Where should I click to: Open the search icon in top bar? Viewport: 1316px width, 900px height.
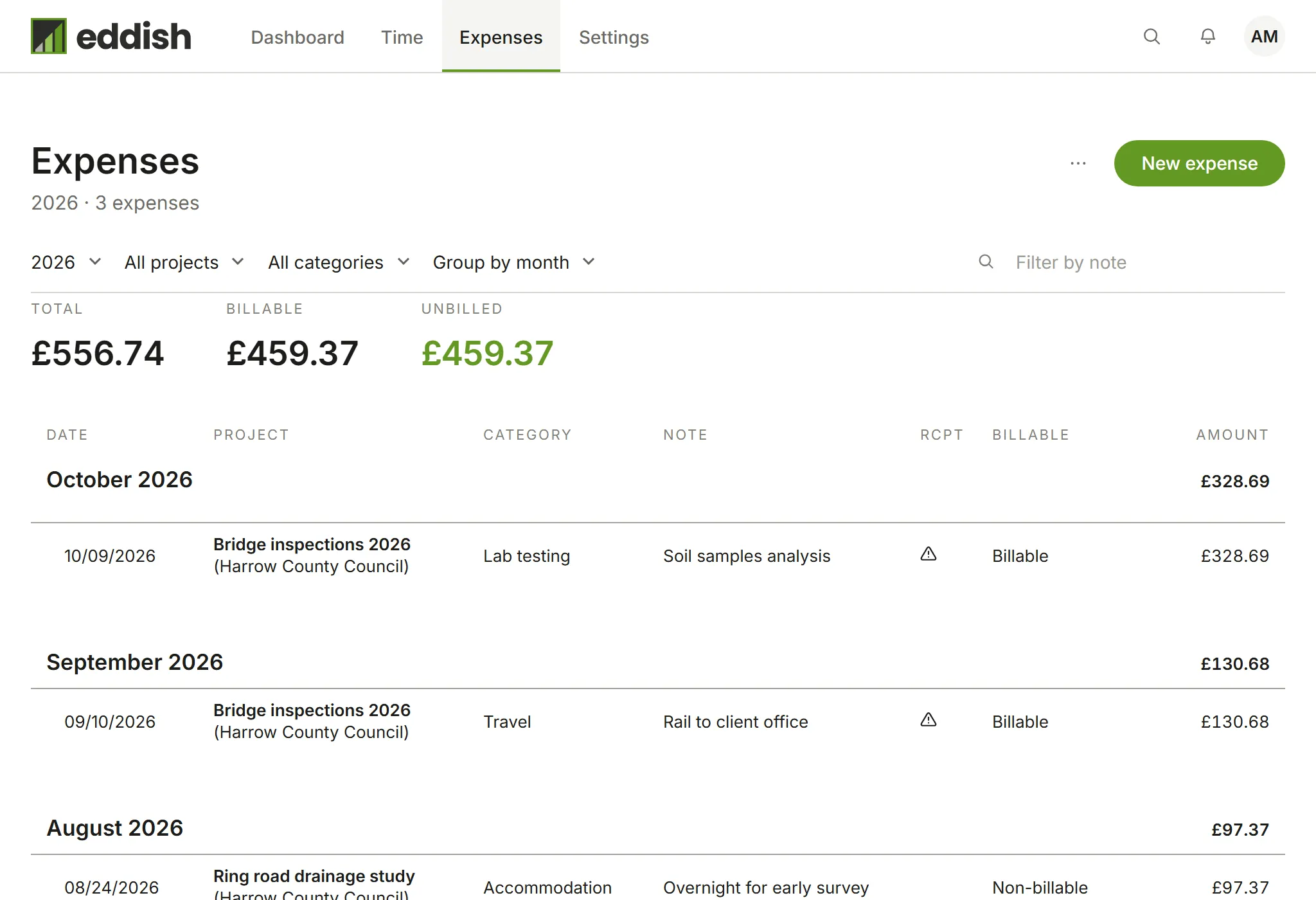1151,37
